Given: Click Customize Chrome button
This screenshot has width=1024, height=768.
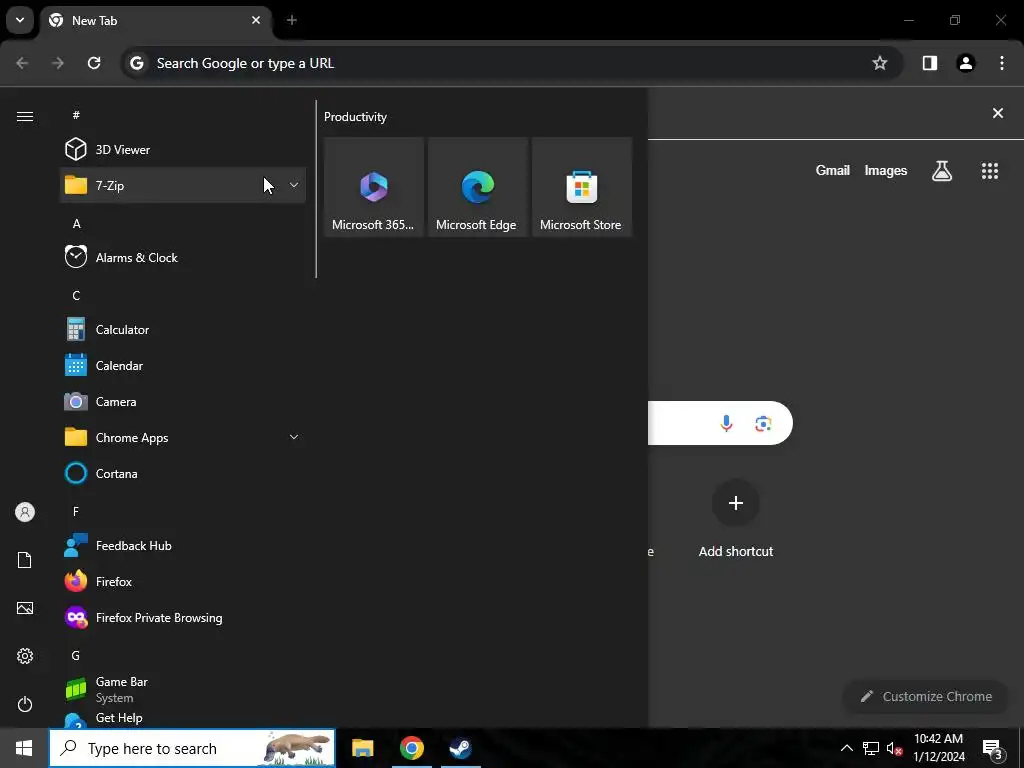Looking at the screenshot, I should [926, 696].
